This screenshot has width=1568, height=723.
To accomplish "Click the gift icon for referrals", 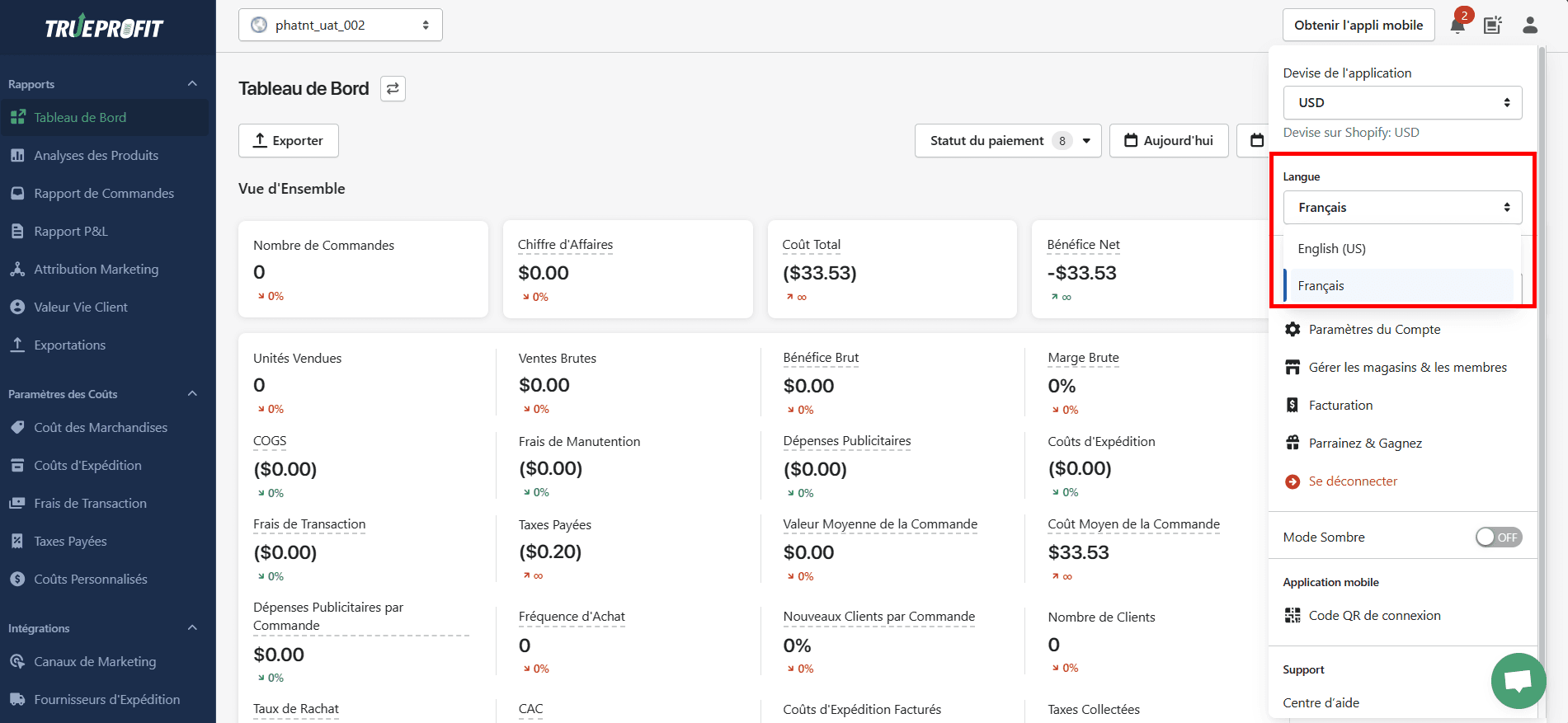I will tap(1293, 443).
